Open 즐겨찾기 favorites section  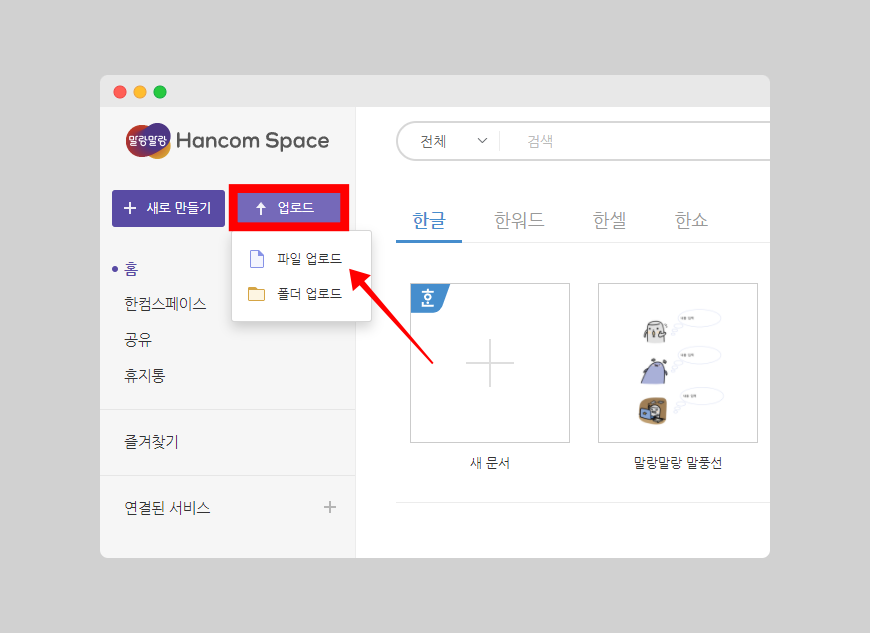[151, 442]
